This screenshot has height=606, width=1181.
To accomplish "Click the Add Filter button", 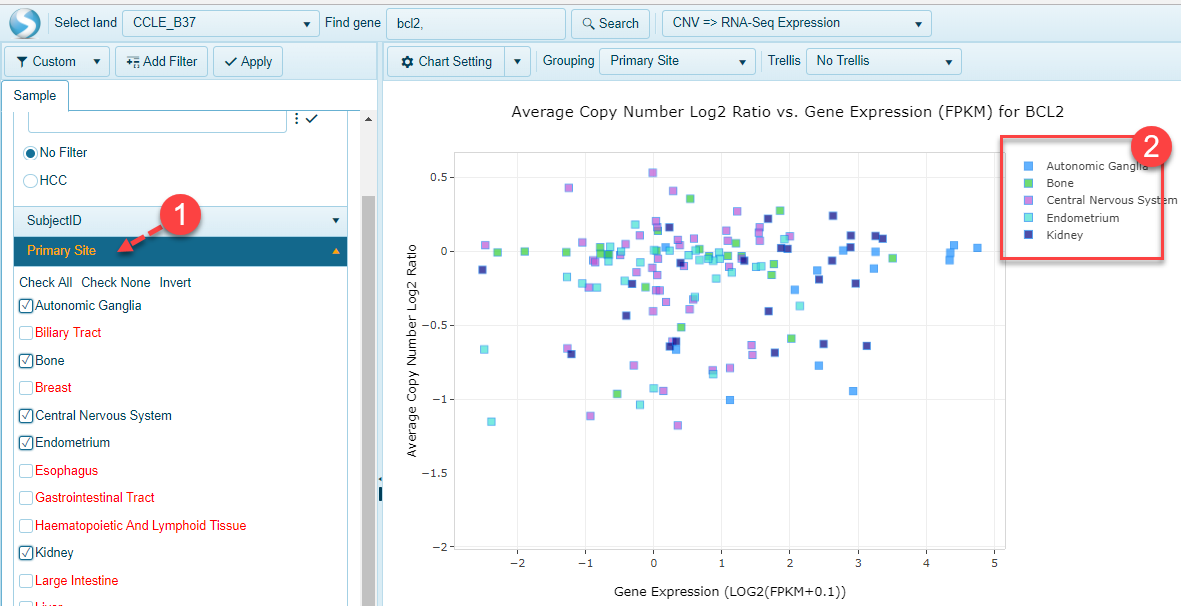I will point(161,62).
